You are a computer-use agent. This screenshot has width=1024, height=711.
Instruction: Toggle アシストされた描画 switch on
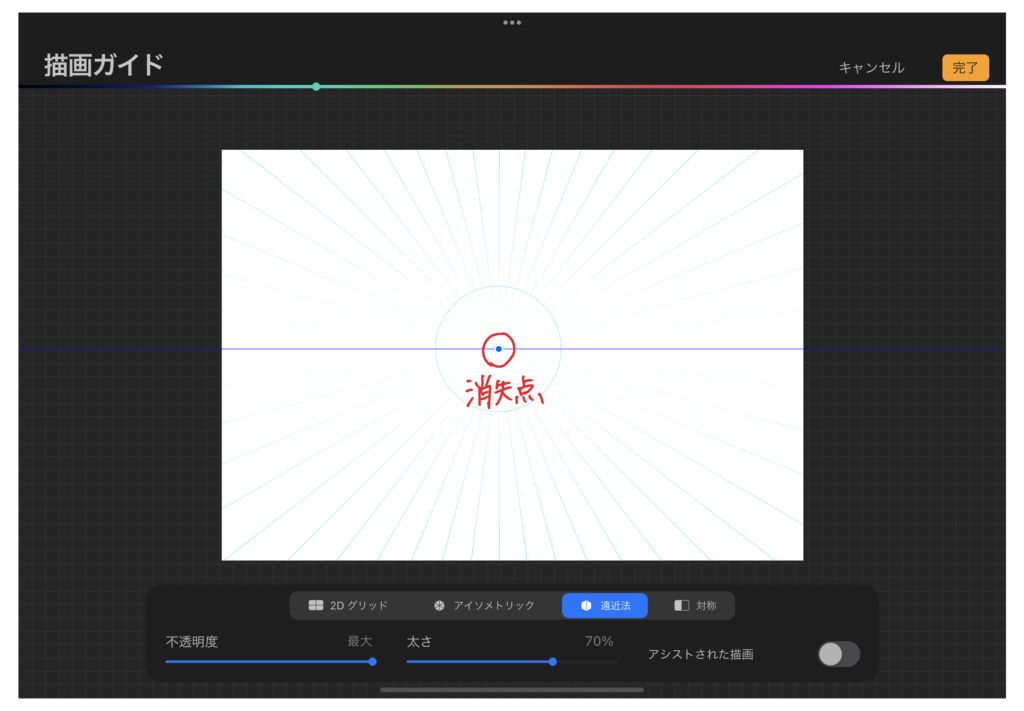(x=839, y=654)
